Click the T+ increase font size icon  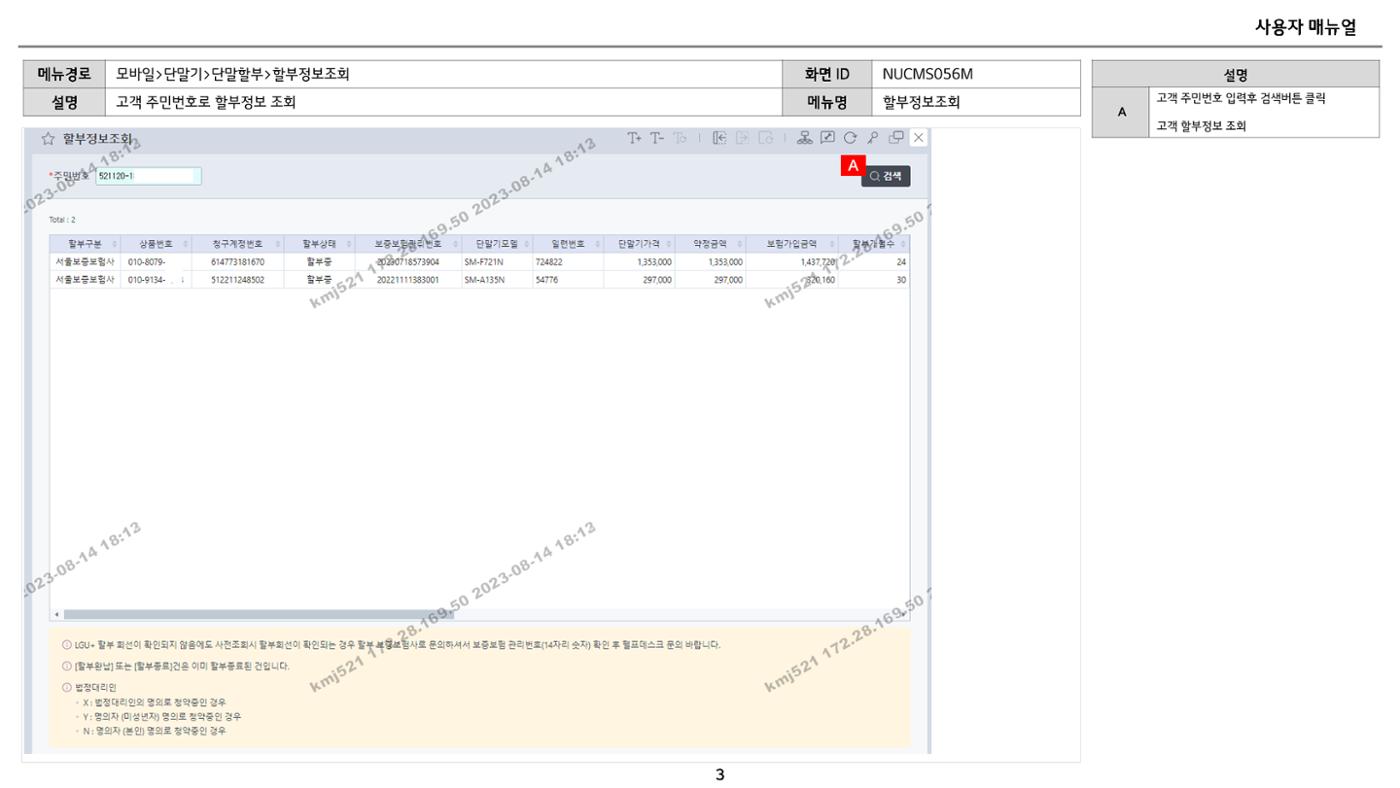click(634, 138)
